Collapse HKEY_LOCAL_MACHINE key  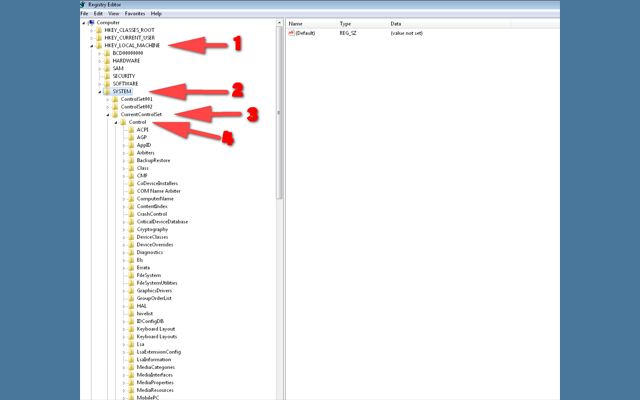pos(92,46)
